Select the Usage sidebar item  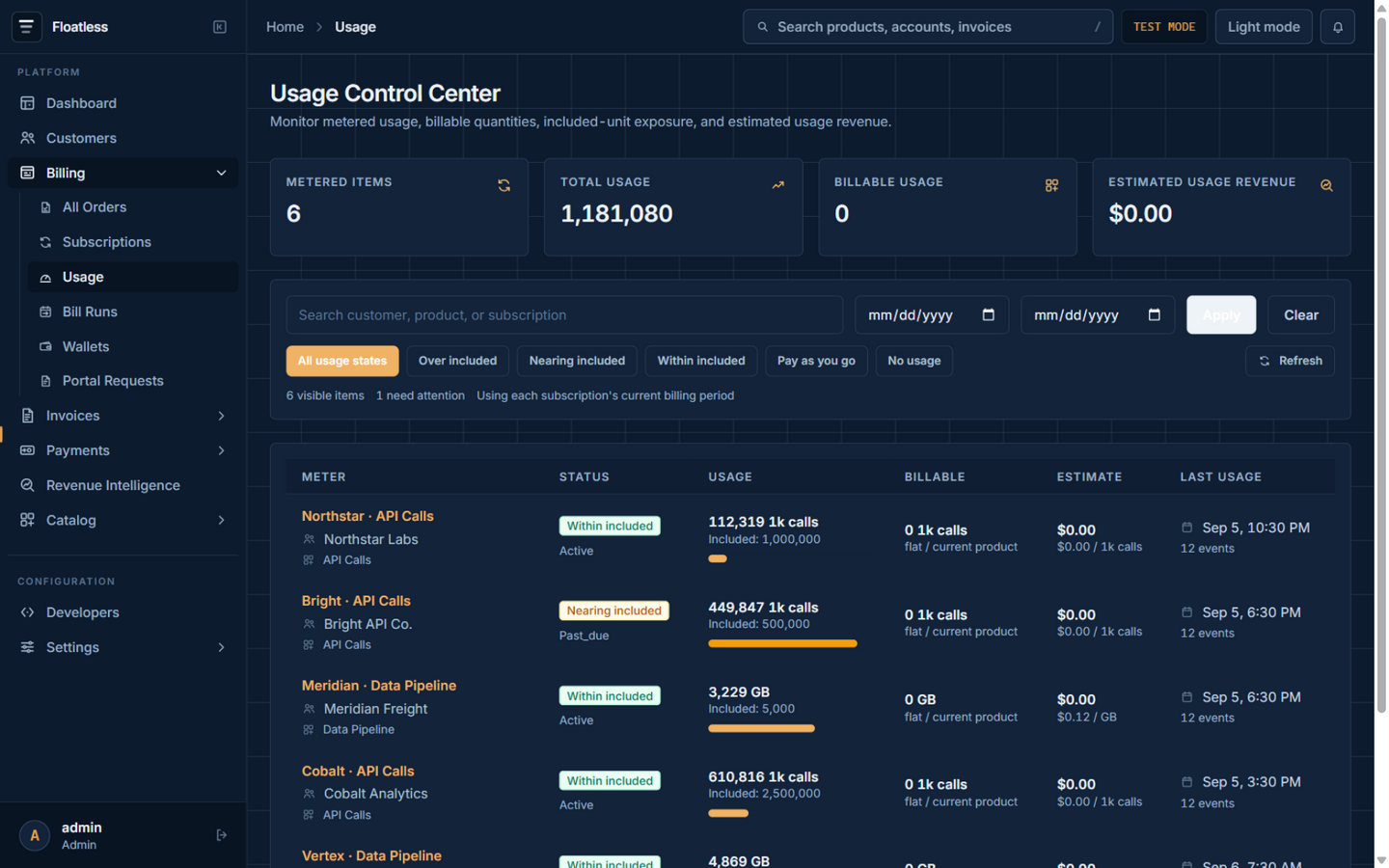point(133,277)
